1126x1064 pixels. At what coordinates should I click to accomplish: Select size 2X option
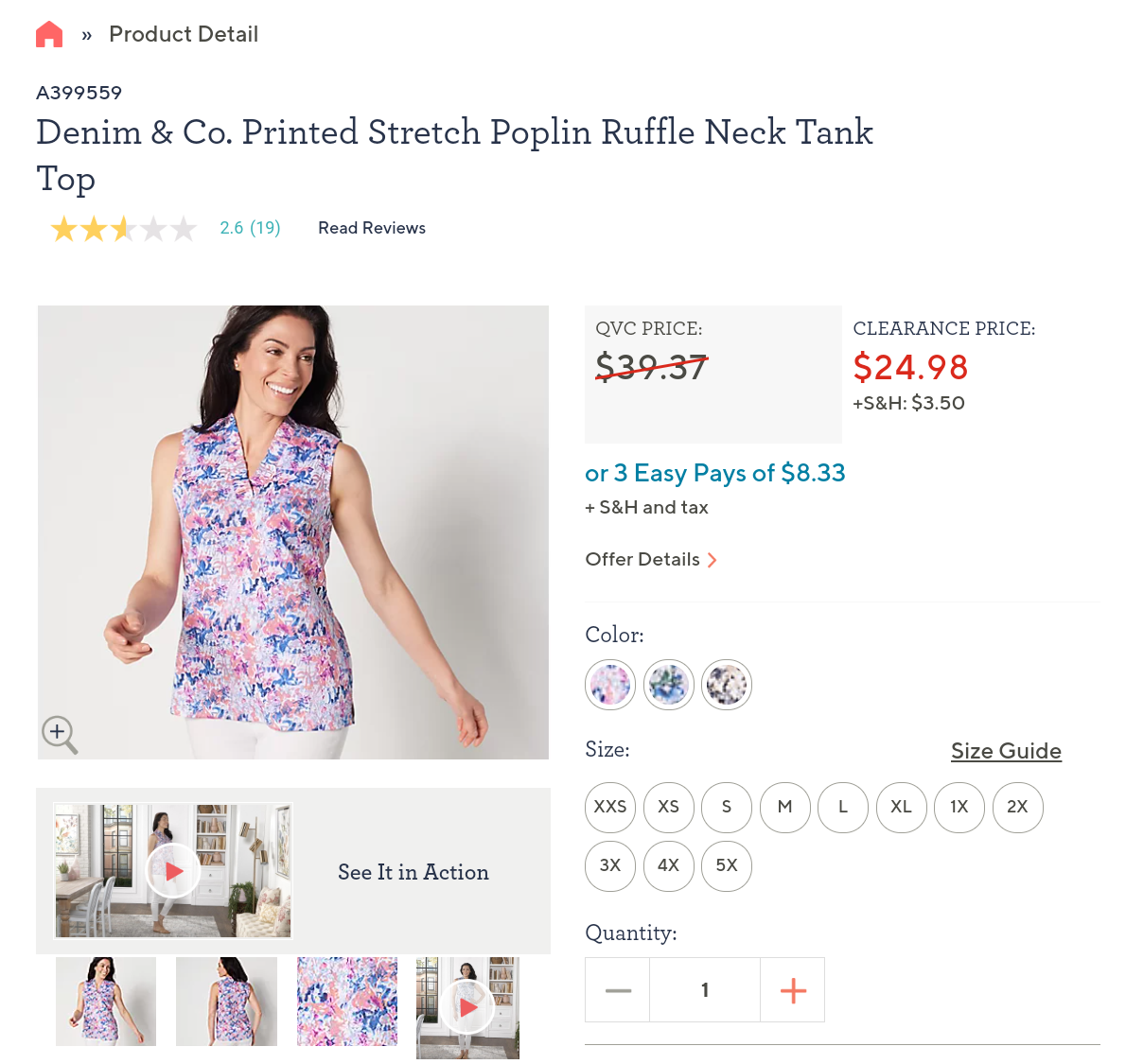point(1017,807)
